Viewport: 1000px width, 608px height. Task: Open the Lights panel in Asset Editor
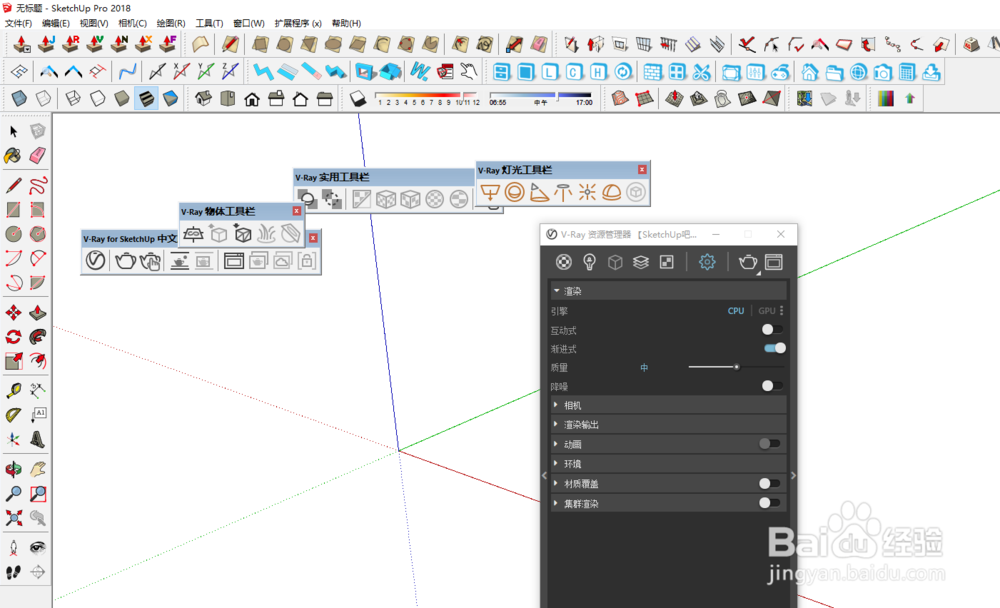[x=589, y=261]
